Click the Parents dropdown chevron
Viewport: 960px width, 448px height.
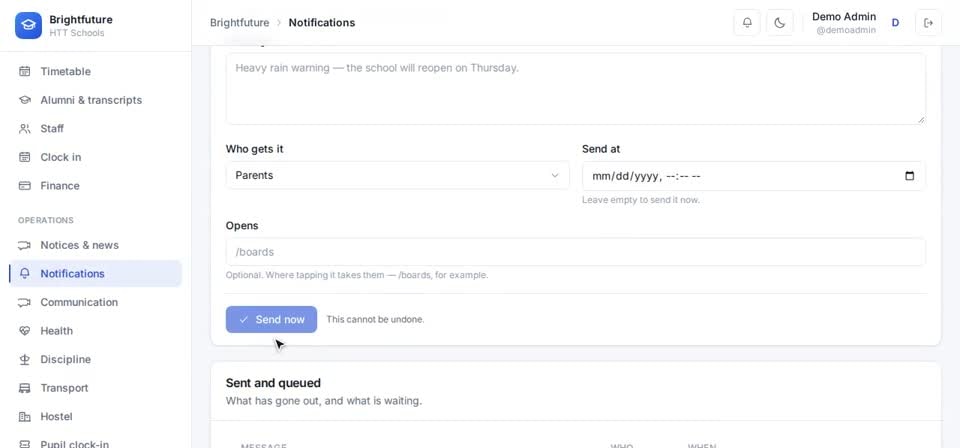click(x=555, y=175)
